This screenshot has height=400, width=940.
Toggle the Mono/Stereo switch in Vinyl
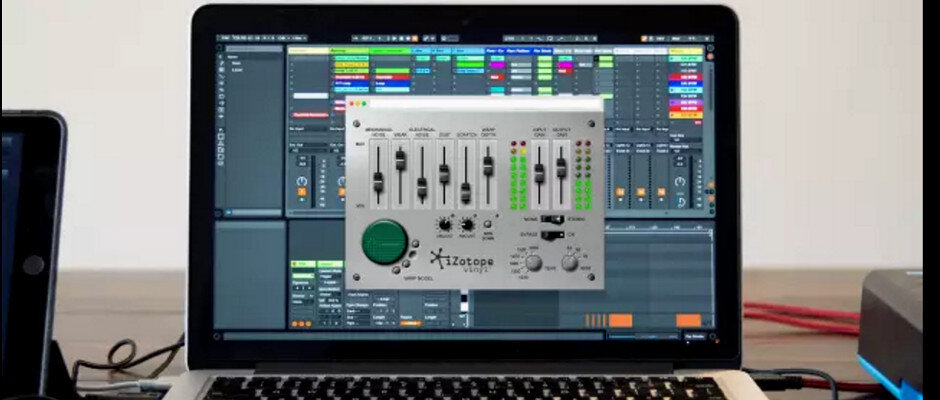pyautogui.click(x=552, y=219)
